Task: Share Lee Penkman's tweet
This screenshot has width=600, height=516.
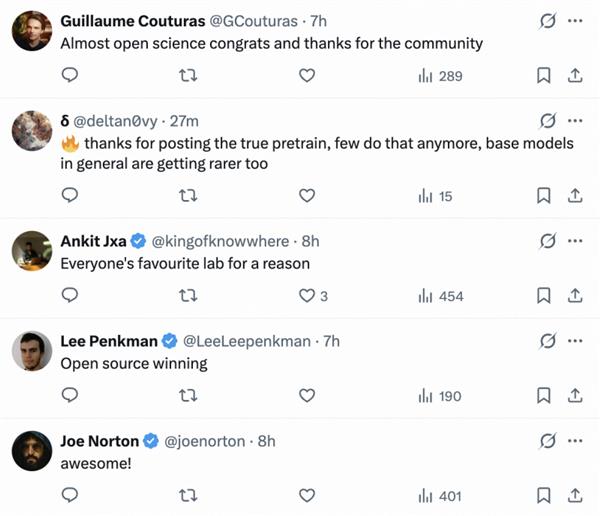Action: (x=575, y=395)
